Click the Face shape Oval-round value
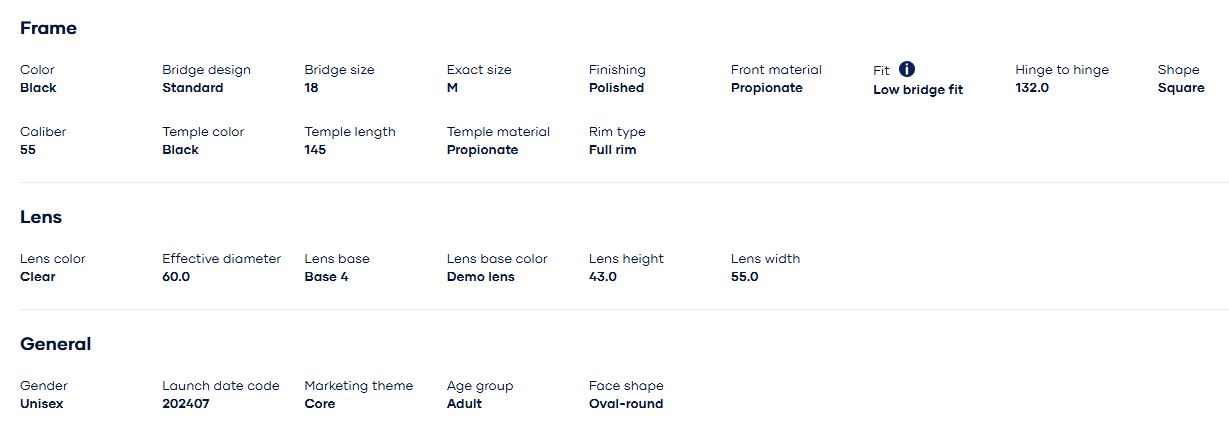Image resolution: width=1229 pixels, height=429 pixels. (x=626, y=404)
